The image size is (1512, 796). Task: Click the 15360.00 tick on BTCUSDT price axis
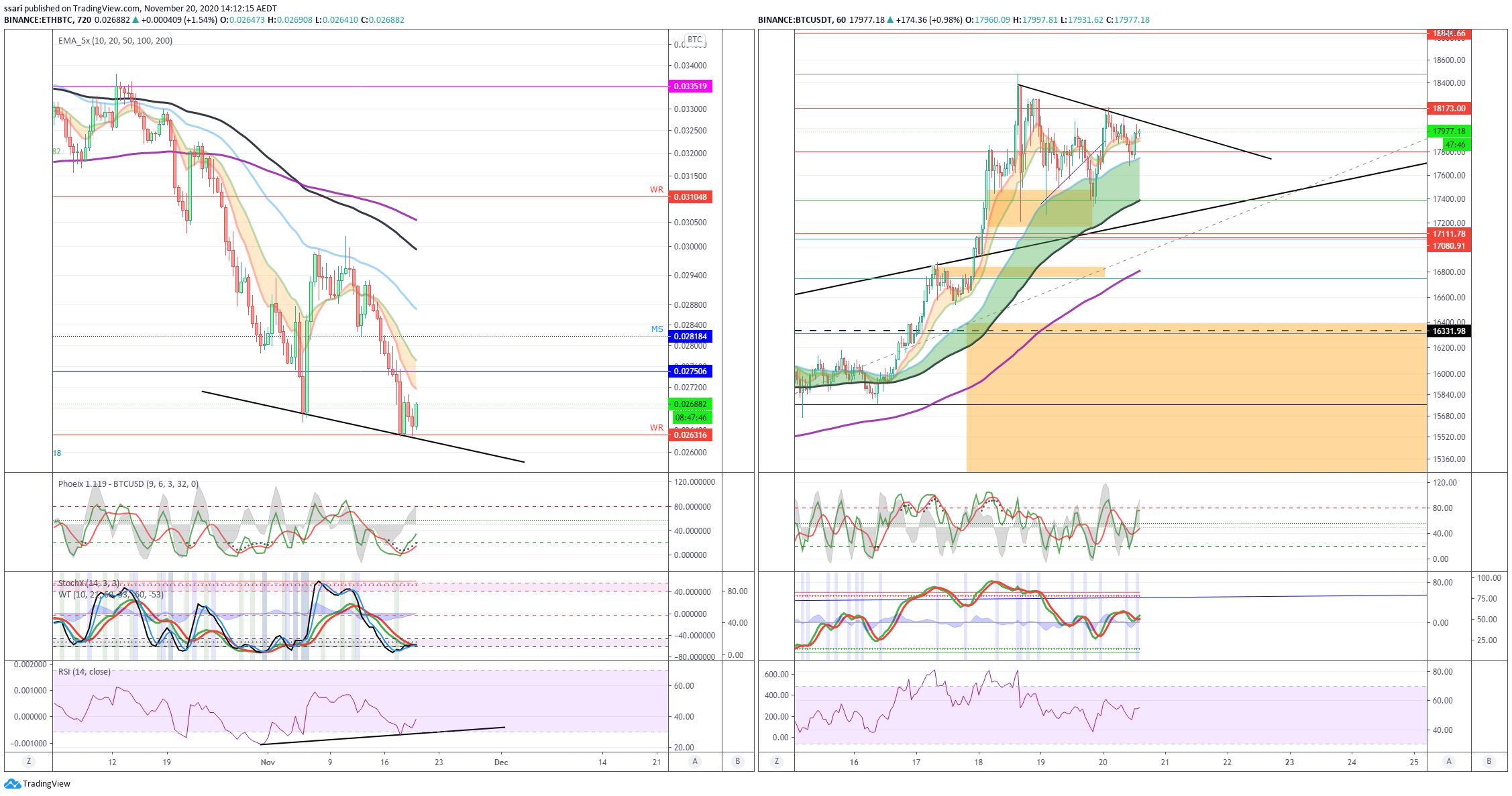coord(1450,459)
